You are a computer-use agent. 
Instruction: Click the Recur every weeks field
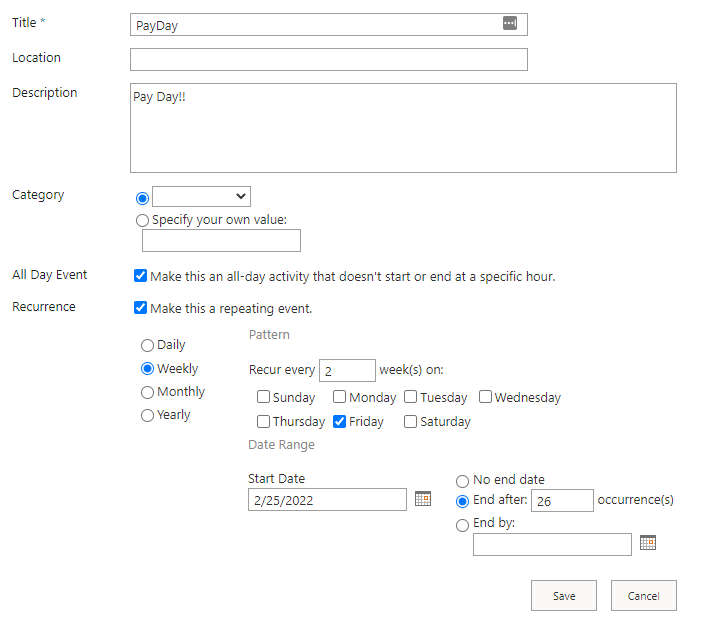(347, 370)
